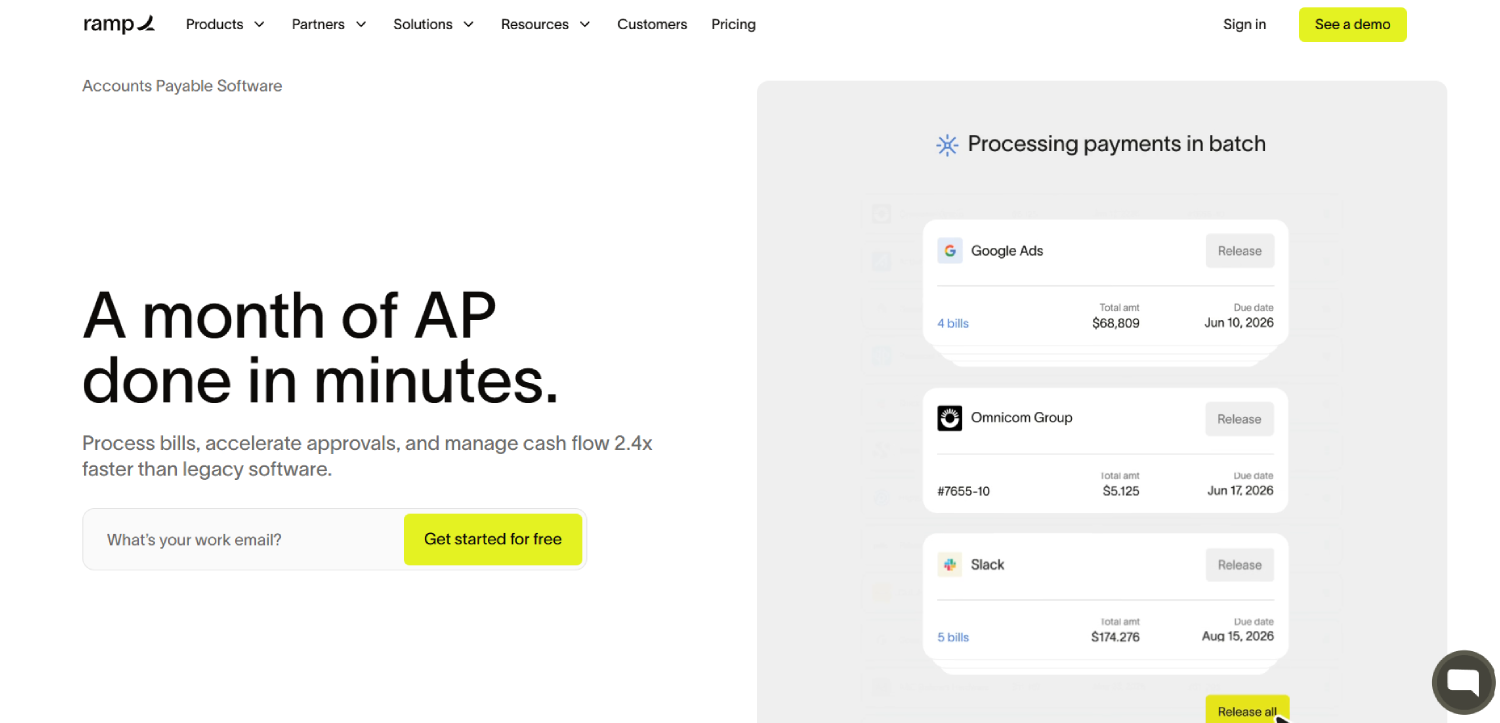Expand the Products dropdown menu
This screenshot has height=723, width=1500.
pos(225,24)
